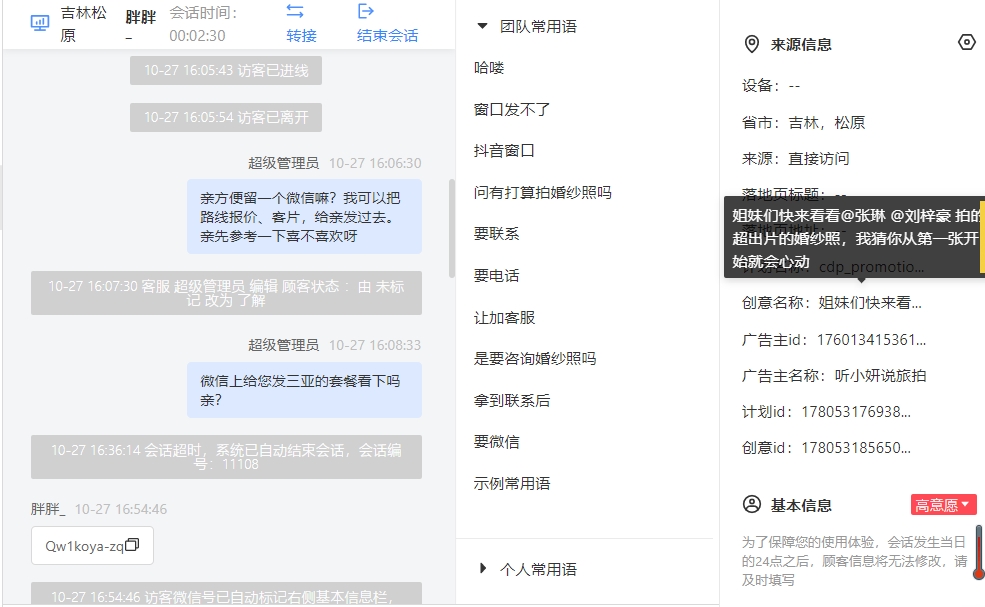Select the quick phrase 要联系
This screenshot has height=607, width=985.
(x=496, y=234)
